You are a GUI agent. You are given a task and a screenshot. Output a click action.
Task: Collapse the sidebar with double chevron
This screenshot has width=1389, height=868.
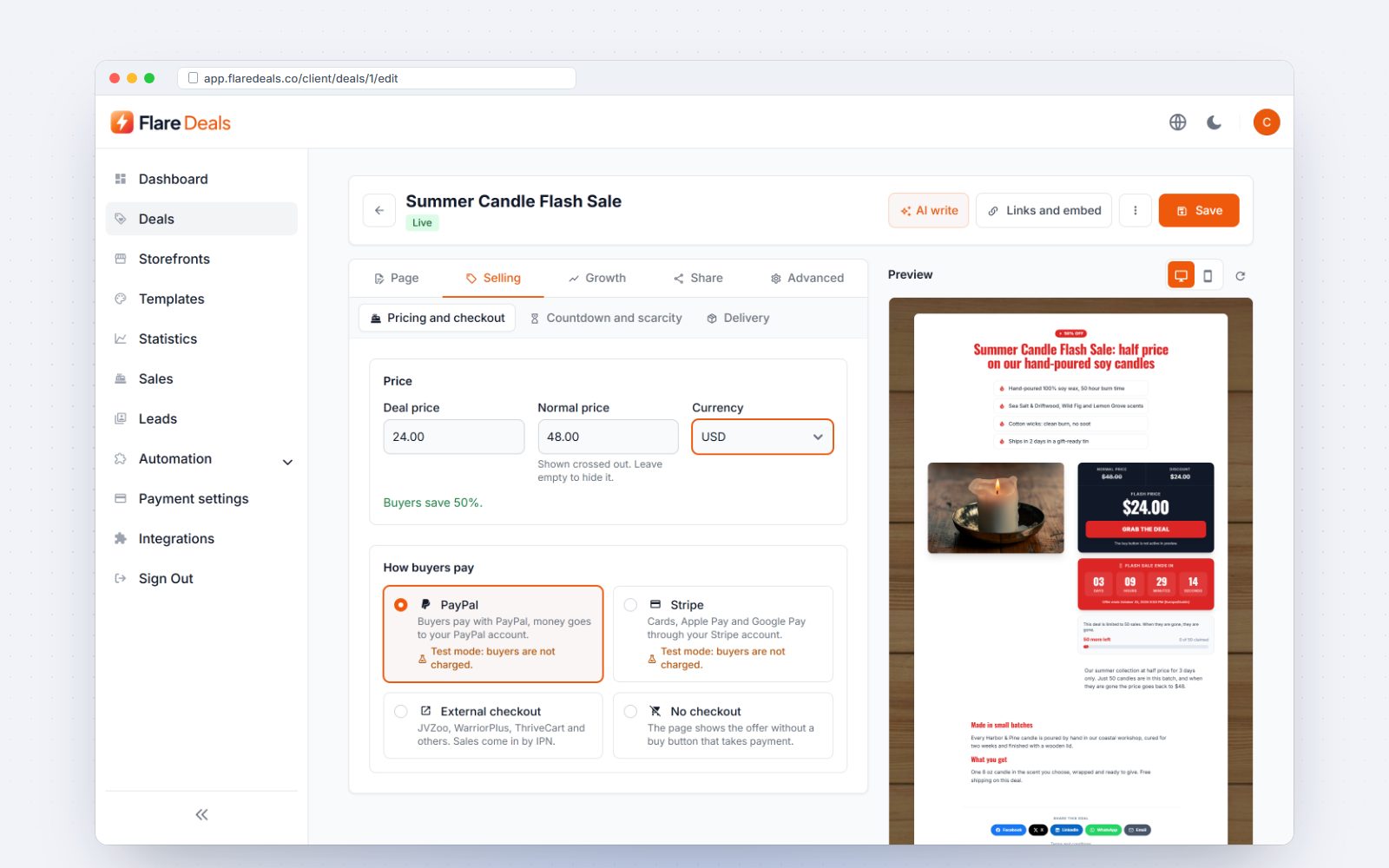point(201,814)
